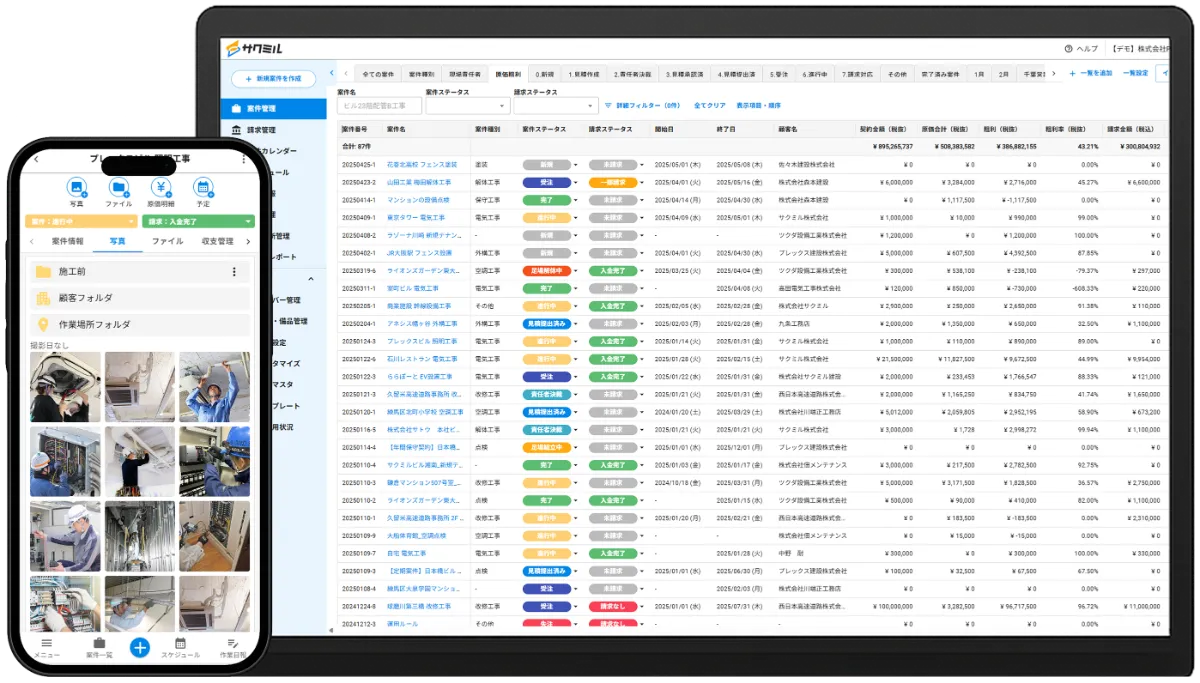Tap the blue plus add button on phone
The height and width of the screenshot is (683, 1200).
[x=140, y=647]
